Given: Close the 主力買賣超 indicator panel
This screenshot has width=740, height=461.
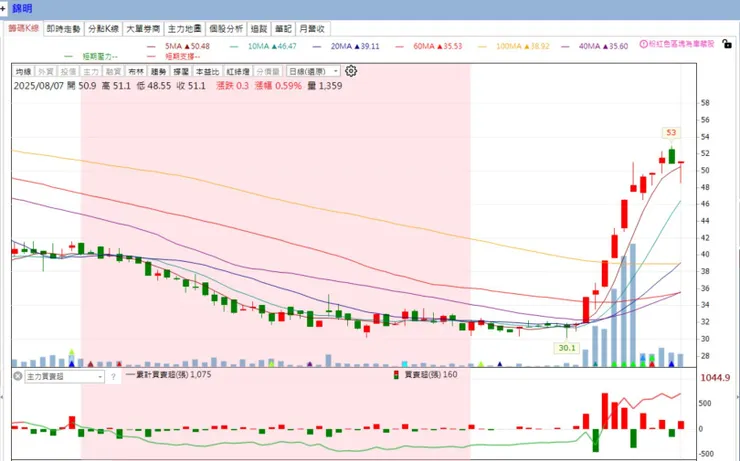Looking at the screenshot, I should tap(17, 377).
